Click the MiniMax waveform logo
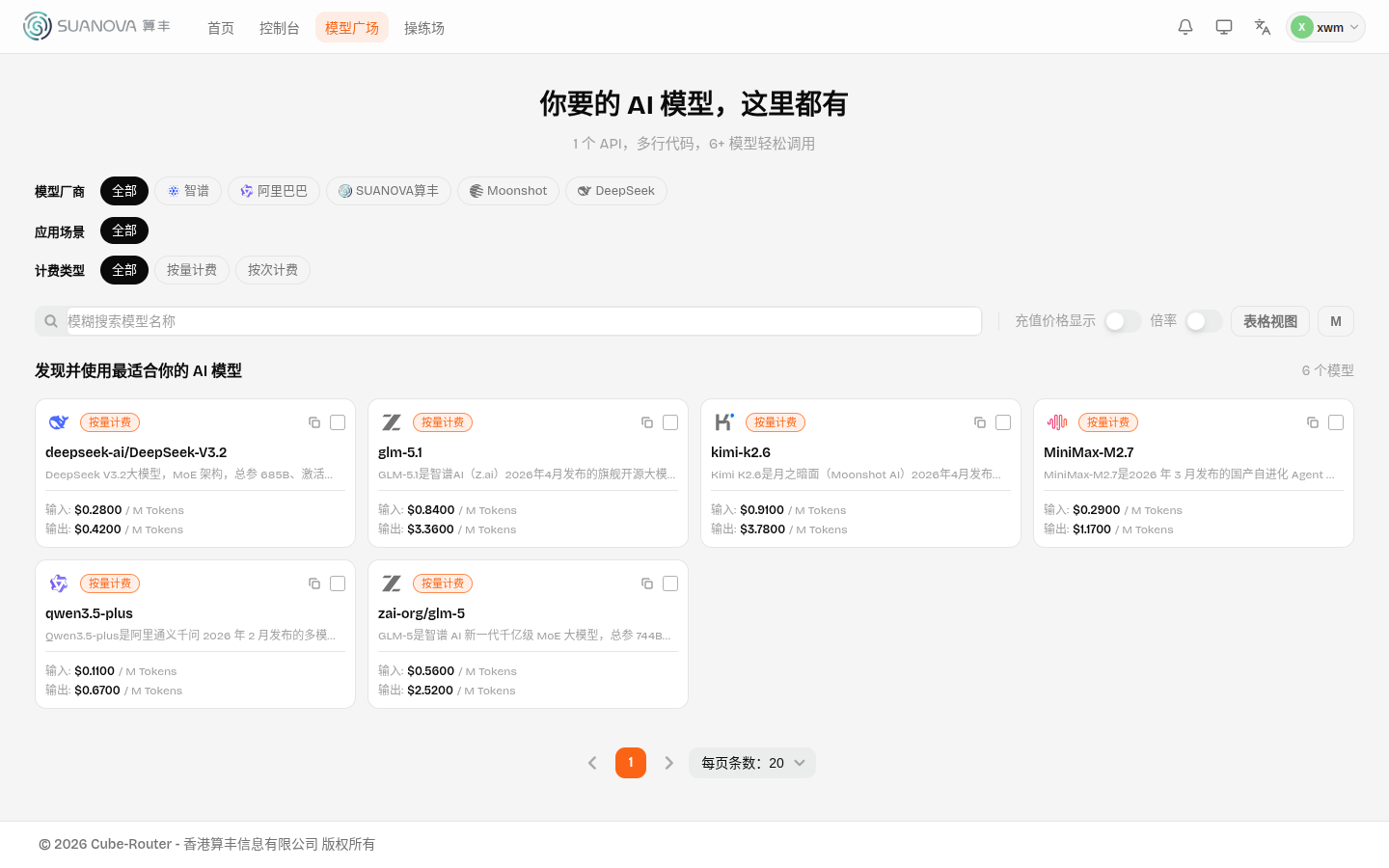1389x868 pixels. click(1057, 422)
